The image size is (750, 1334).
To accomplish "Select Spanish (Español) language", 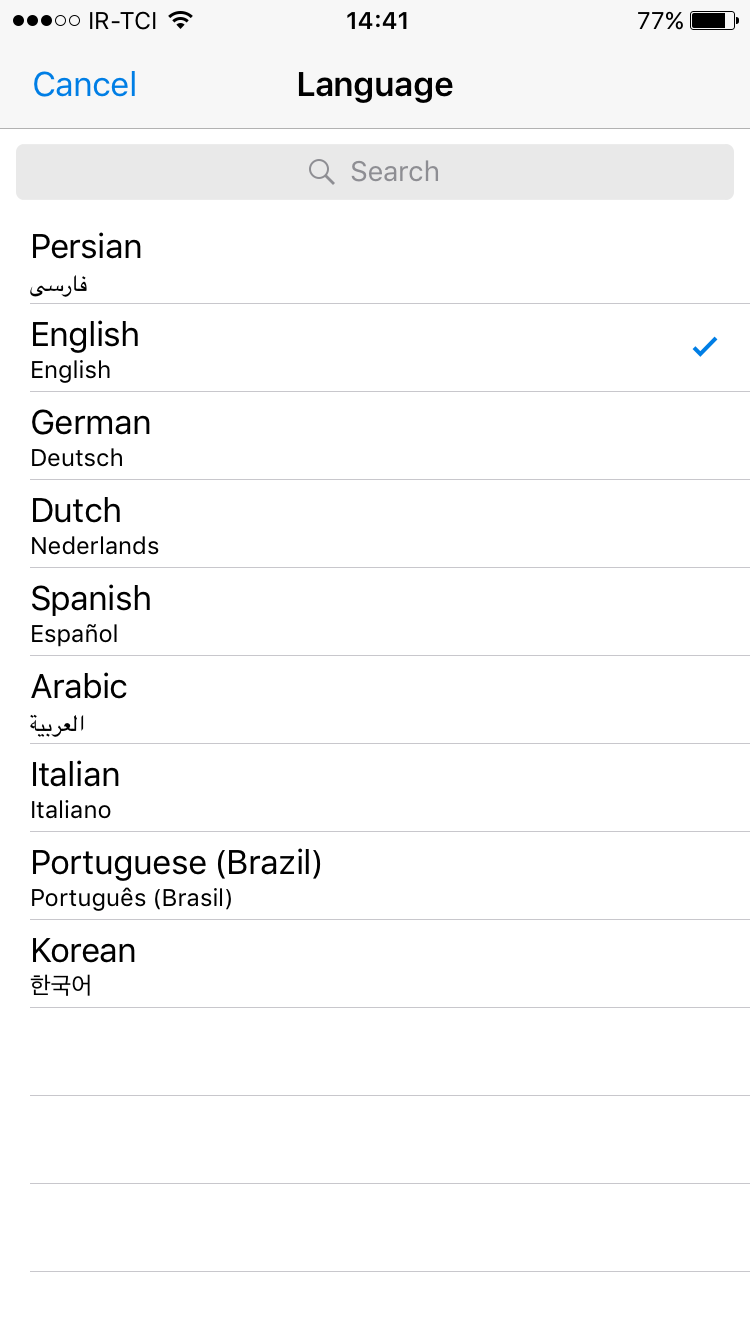I will pos(375,612).
